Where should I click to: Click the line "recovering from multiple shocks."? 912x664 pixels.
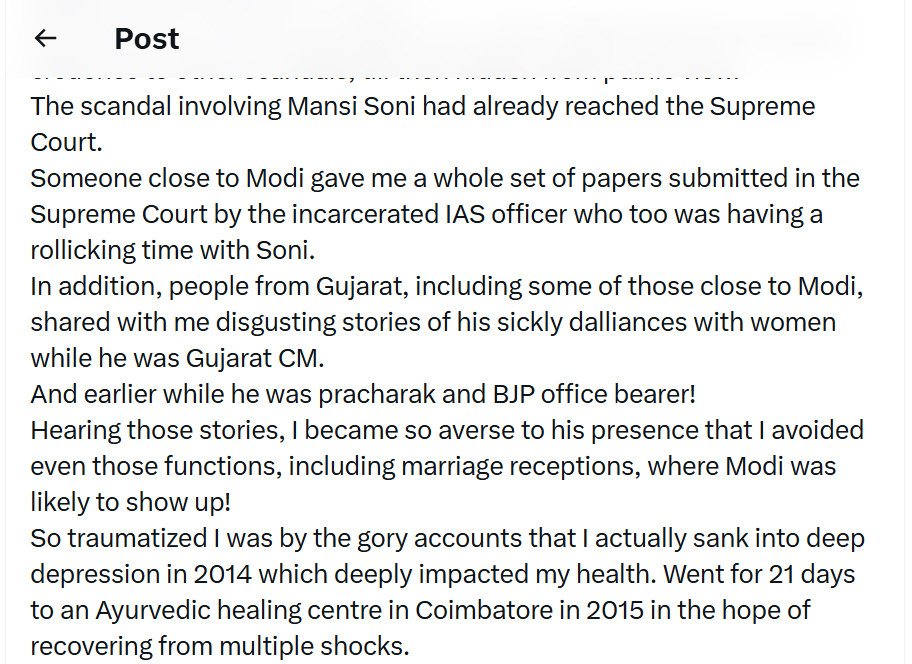point(220,646)
